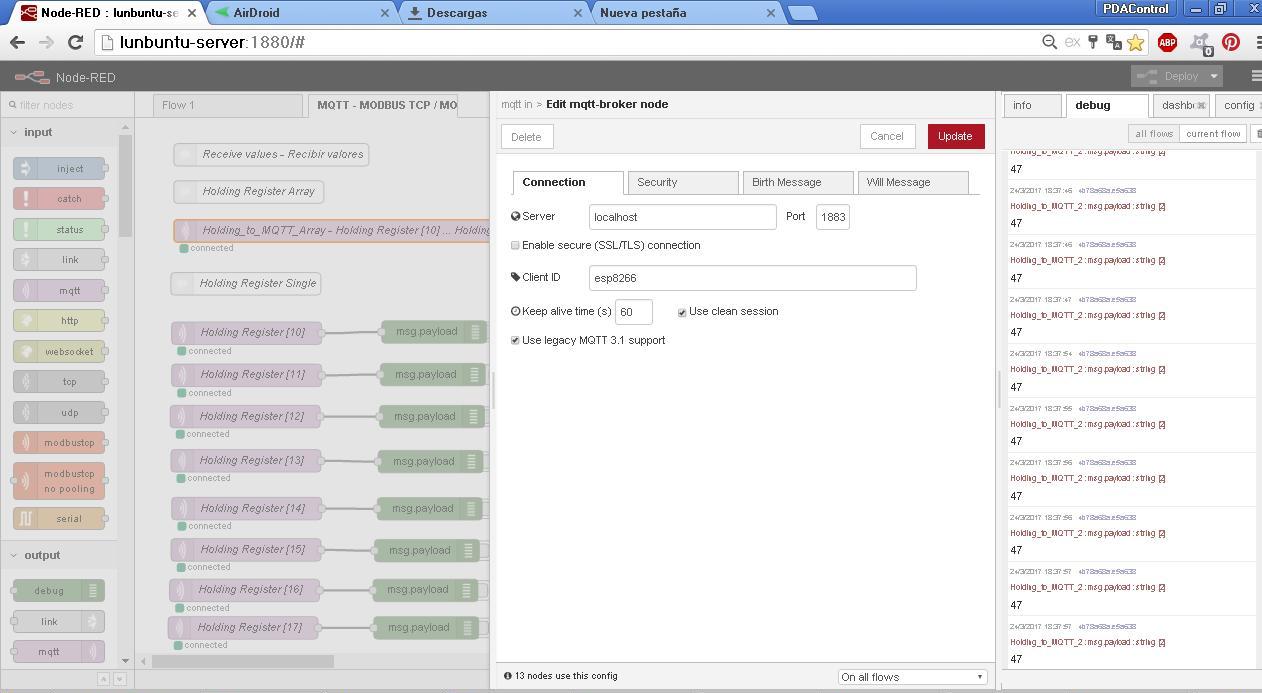This screenshot has width=1262, height=693.
Task: Enable secure (SSL/TLS) connection checkbox
Action: click(x=515, y=245)
